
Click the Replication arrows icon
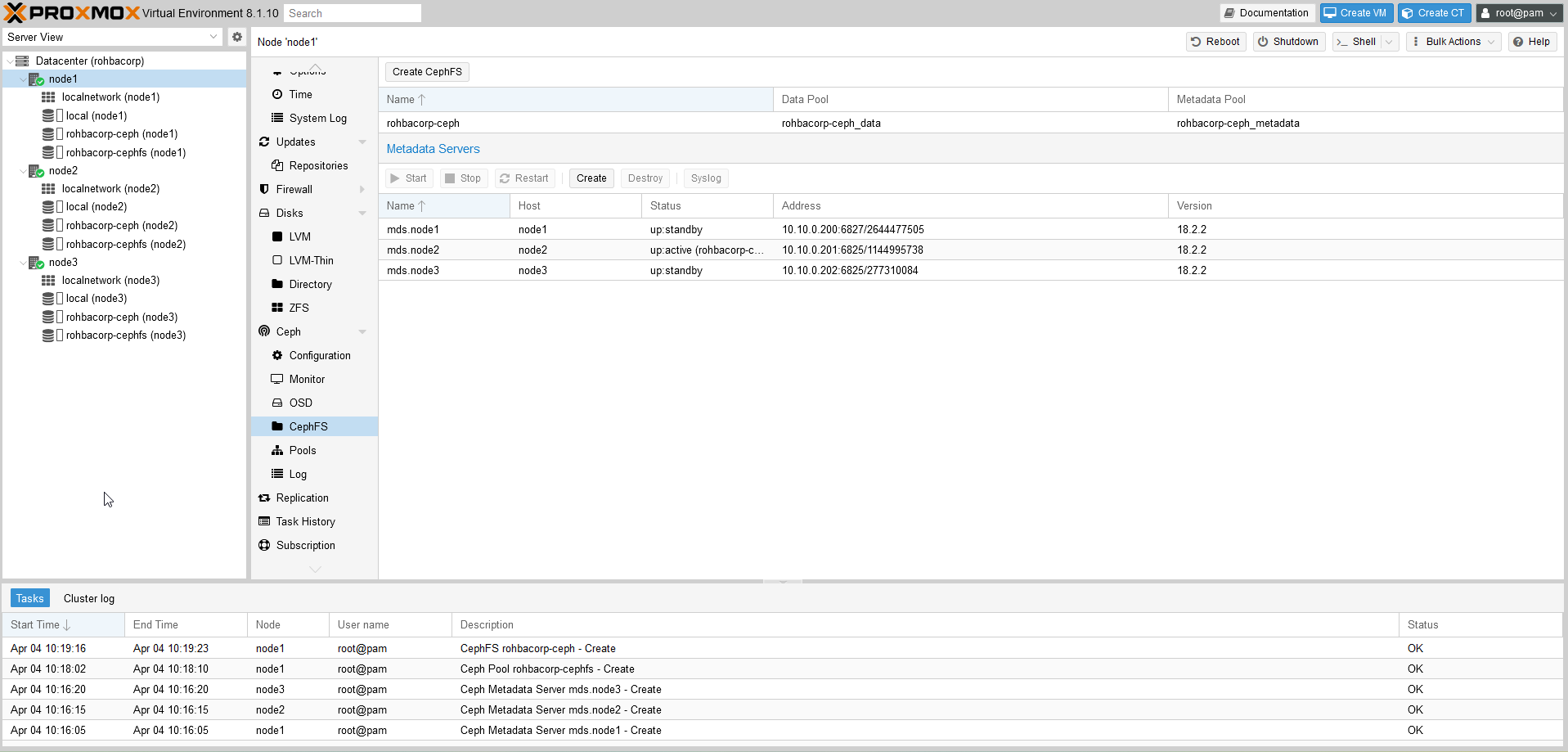[x=264, y=498]
